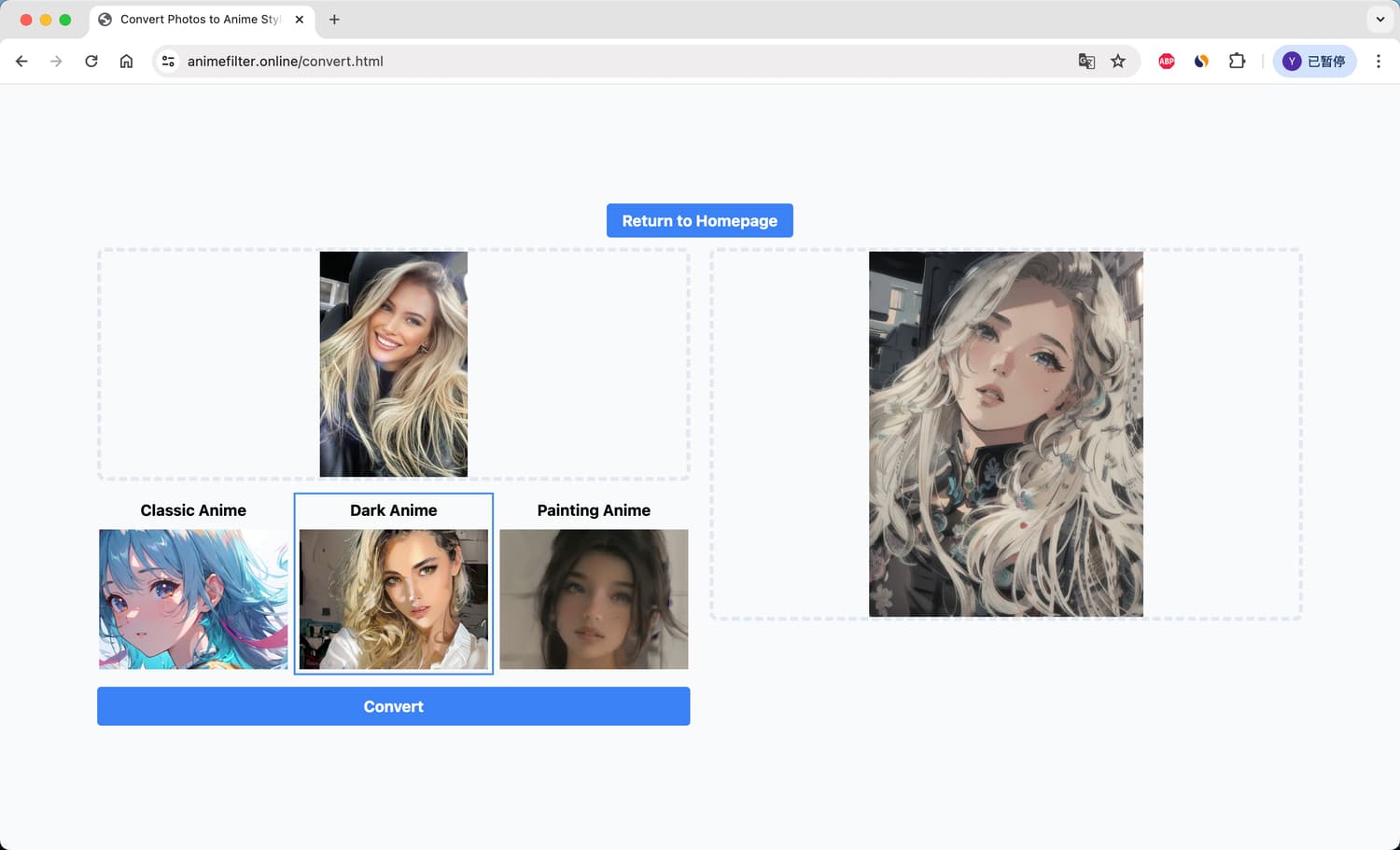Open the Chrome three-dot menu
The width and height of the screenshot is (1400, 850).
pyautogui.click(x=1379, y=62)
